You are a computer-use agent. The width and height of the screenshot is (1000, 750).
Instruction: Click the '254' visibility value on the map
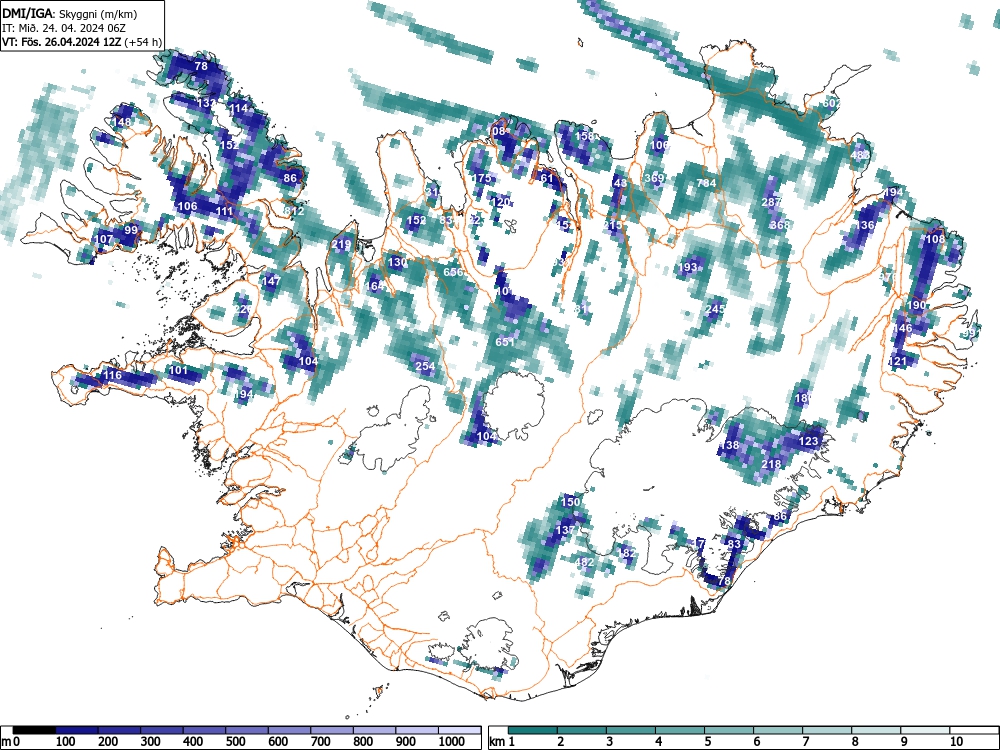[425, 366]
